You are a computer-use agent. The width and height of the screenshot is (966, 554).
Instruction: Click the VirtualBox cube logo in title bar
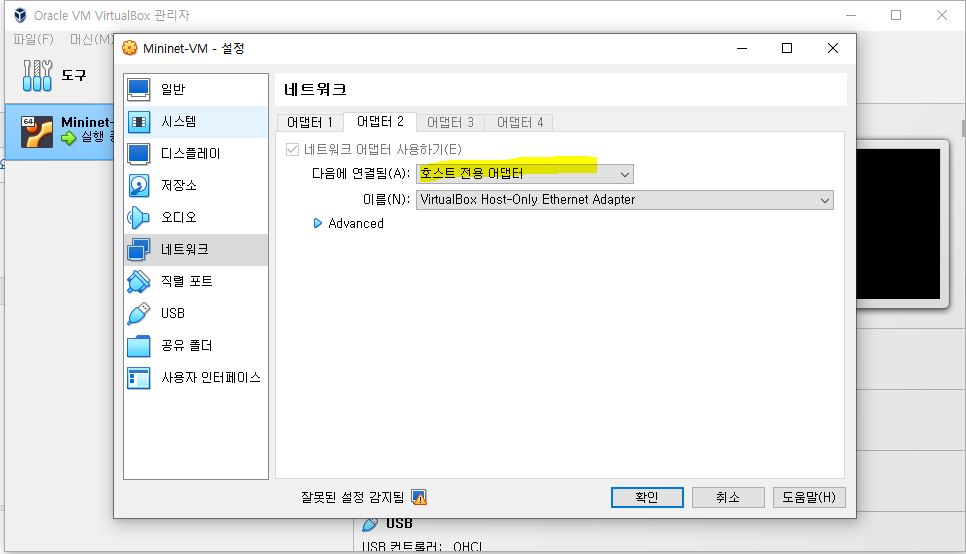pos(20,15)
